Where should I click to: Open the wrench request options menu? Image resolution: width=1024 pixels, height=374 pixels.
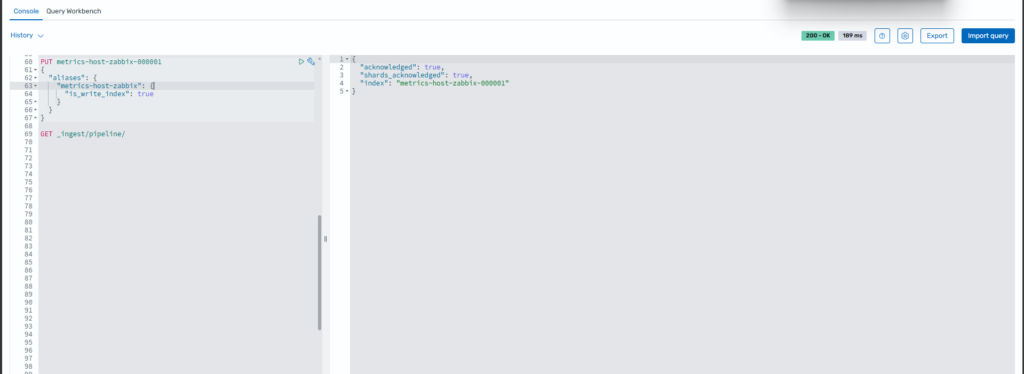coord(312,61)
